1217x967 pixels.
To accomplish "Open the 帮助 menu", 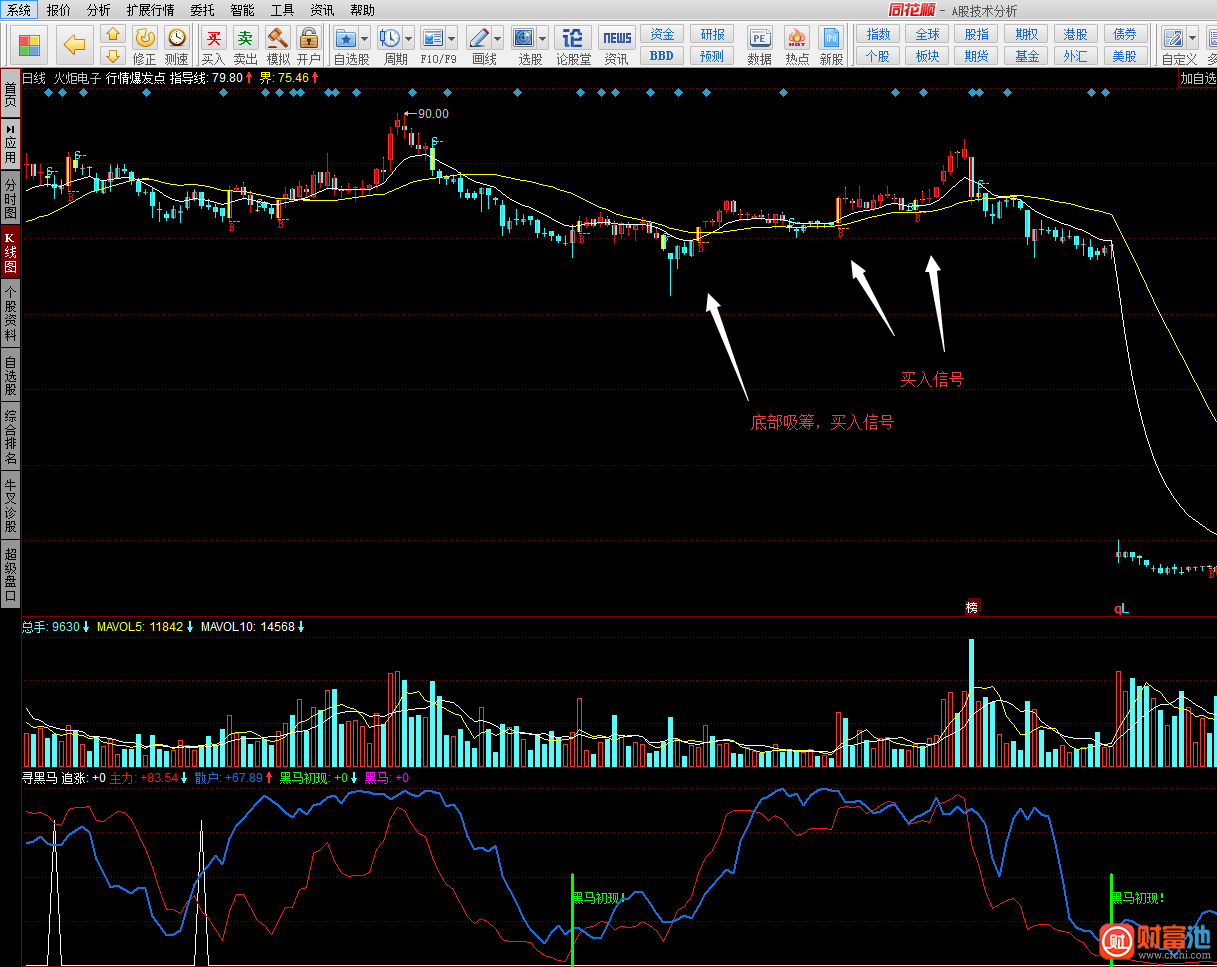I will pyautogui.click(x=362, y=10).
